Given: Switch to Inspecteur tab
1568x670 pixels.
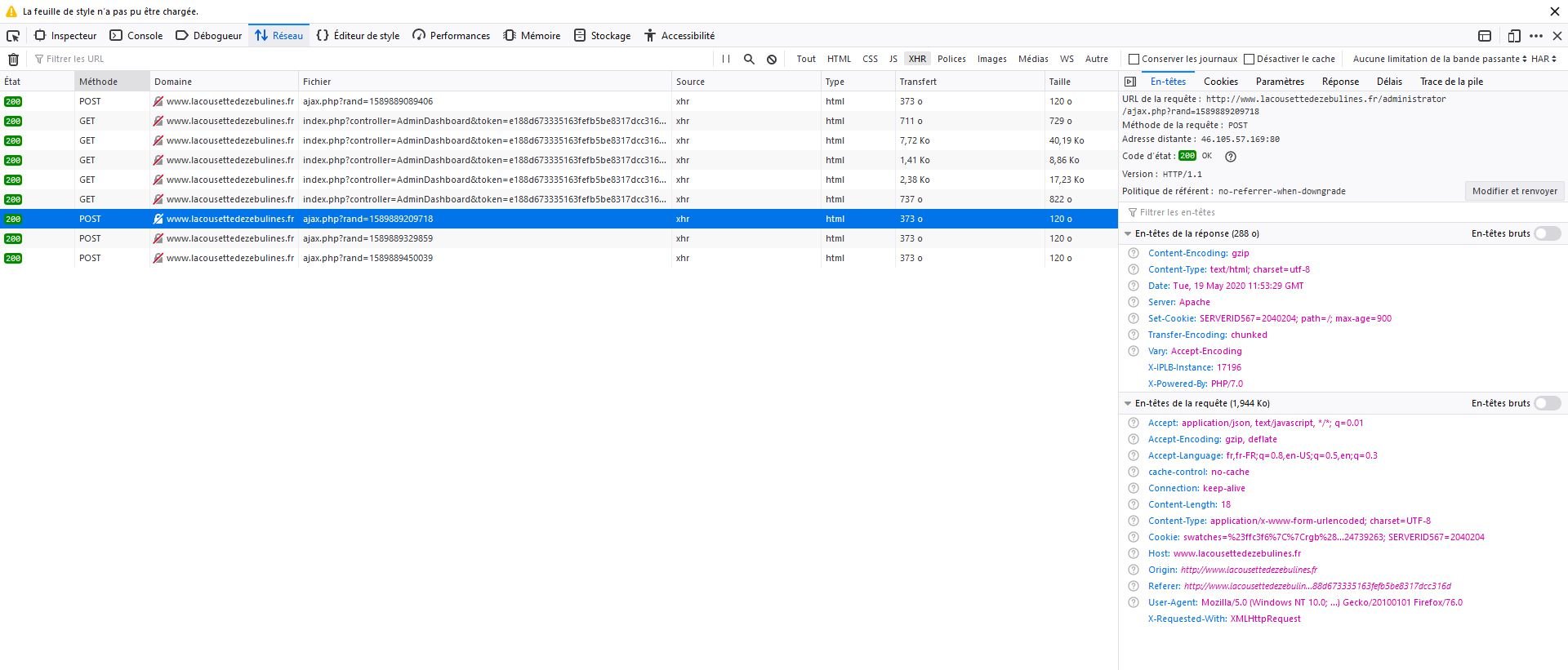Looking at the screenshot, I should pyautogui.click(x=65, y=36).
